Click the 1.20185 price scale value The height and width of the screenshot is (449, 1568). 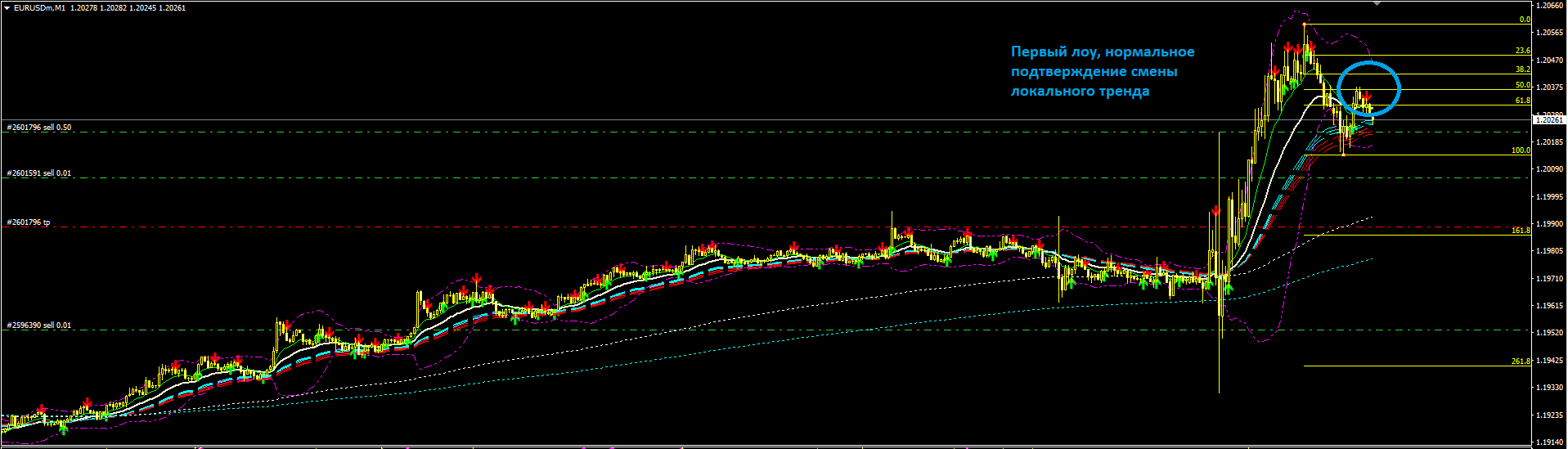(1551, 142)
